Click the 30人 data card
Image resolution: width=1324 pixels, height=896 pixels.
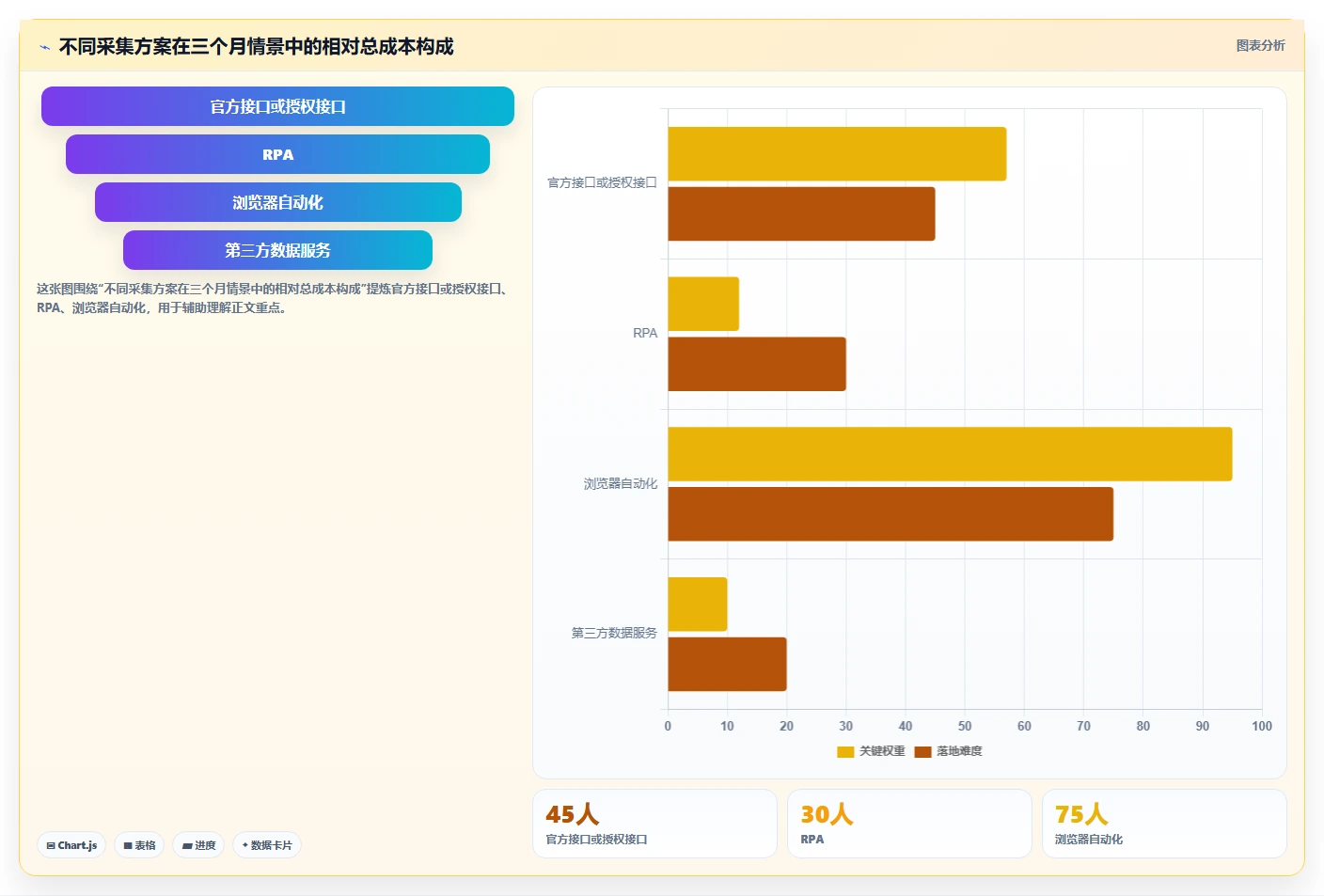909,824
